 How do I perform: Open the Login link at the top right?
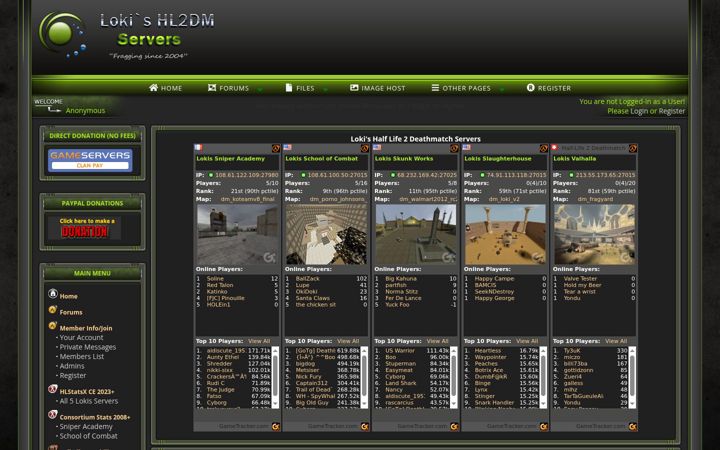(x=639, y=111)
